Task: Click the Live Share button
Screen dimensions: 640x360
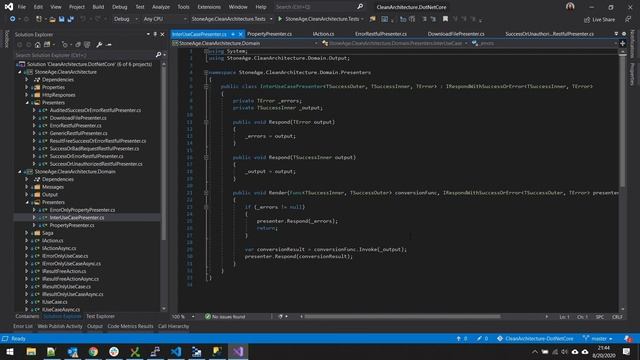Action: 599,19
